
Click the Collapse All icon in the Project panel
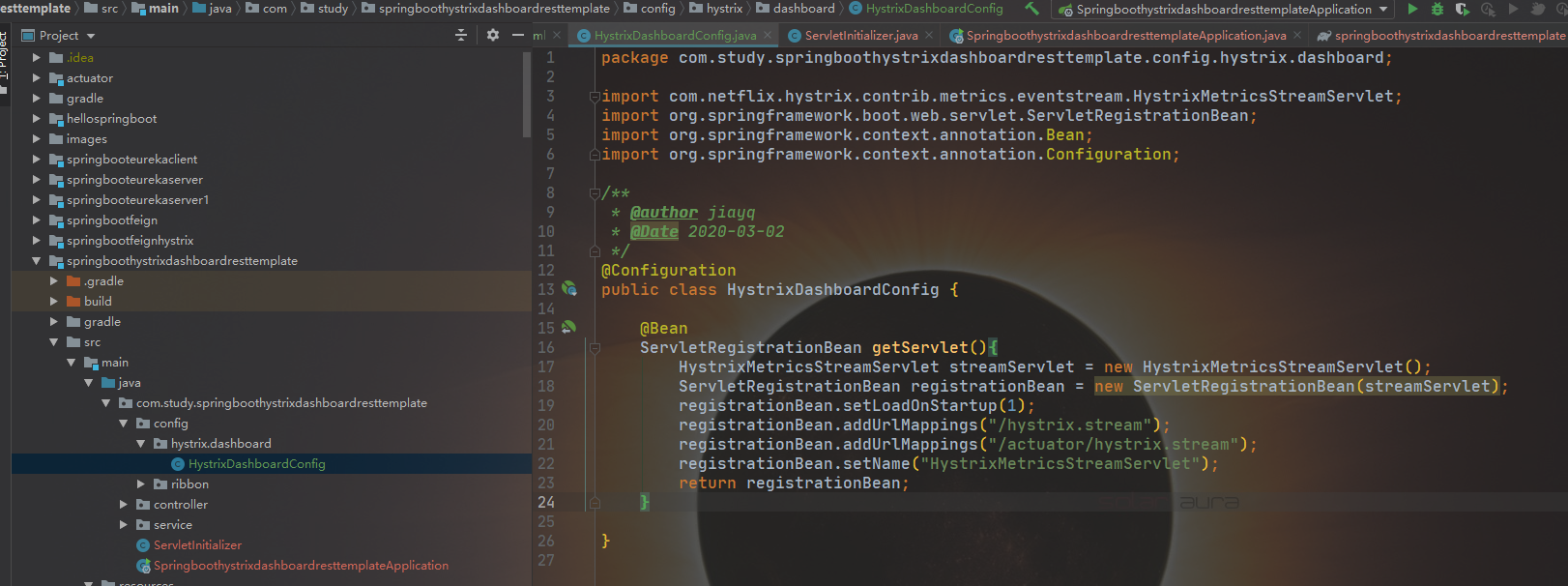click(x=461, y=35)
